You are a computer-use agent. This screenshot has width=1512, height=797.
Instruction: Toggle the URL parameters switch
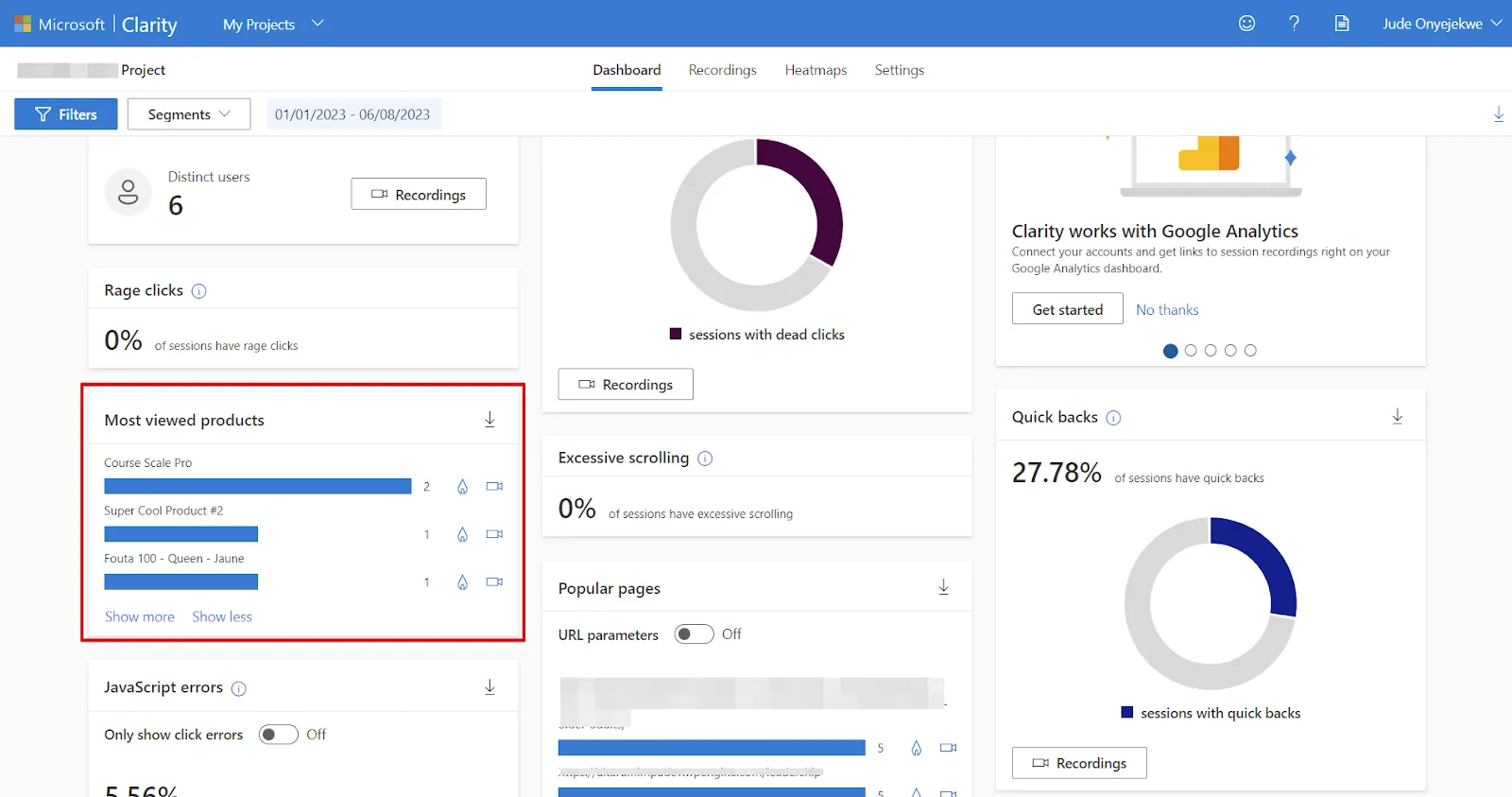click(x=694, y=634)
